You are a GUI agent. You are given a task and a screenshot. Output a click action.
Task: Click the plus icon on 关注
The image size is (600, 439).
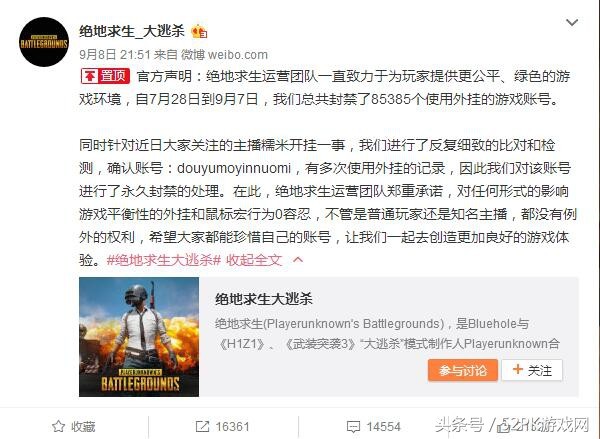(x=517, y=369)
